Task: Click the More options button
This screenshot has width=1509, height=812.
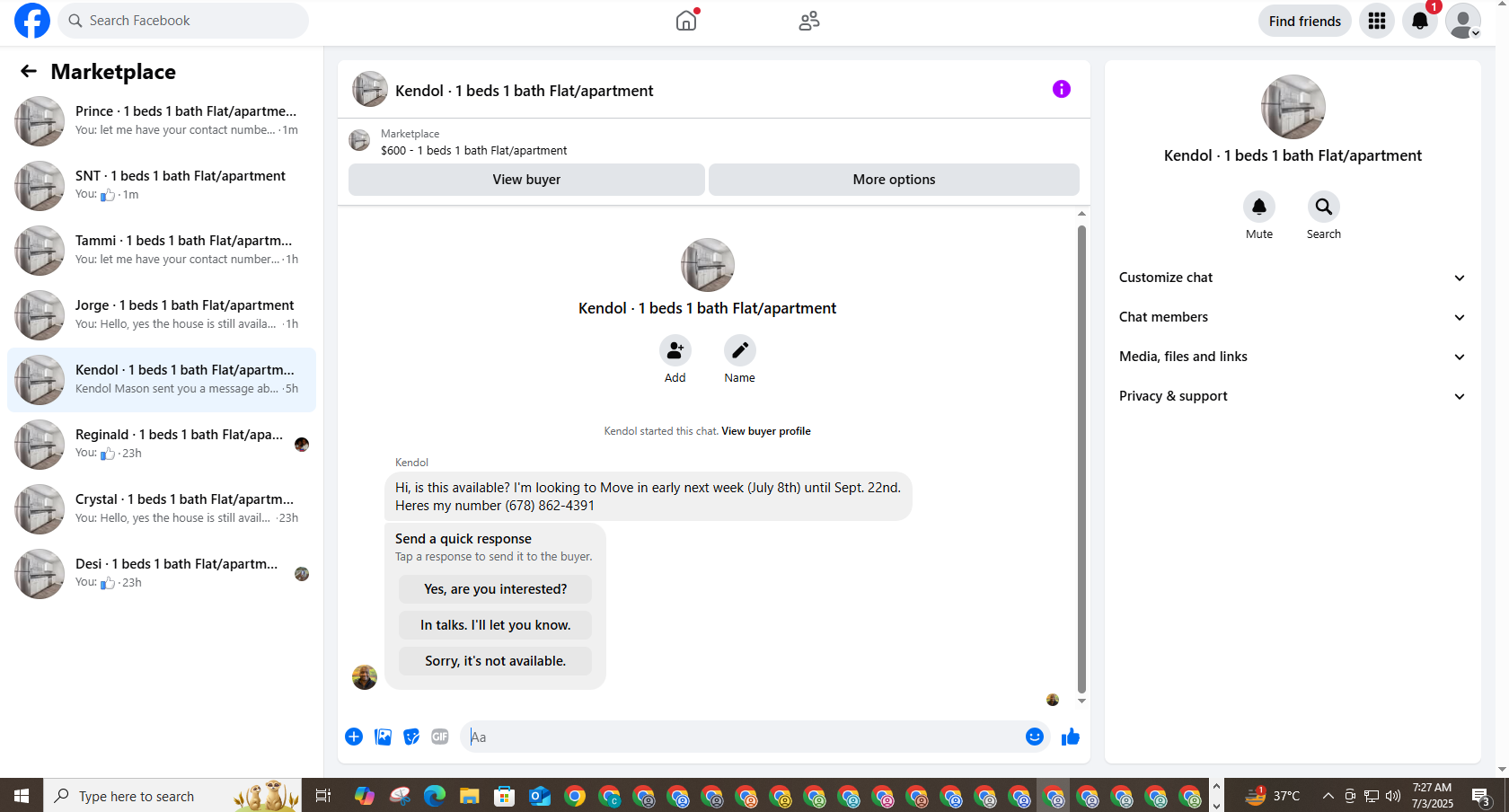Action: [x=894, y=180]
